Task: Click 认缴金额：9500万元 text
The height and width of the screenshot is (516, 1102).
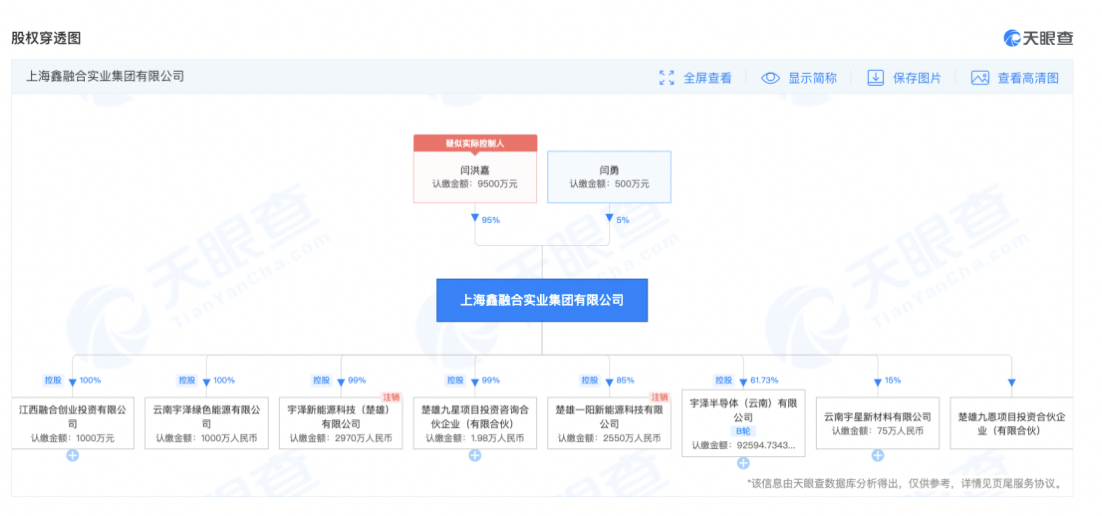Action: coord(474,183)
